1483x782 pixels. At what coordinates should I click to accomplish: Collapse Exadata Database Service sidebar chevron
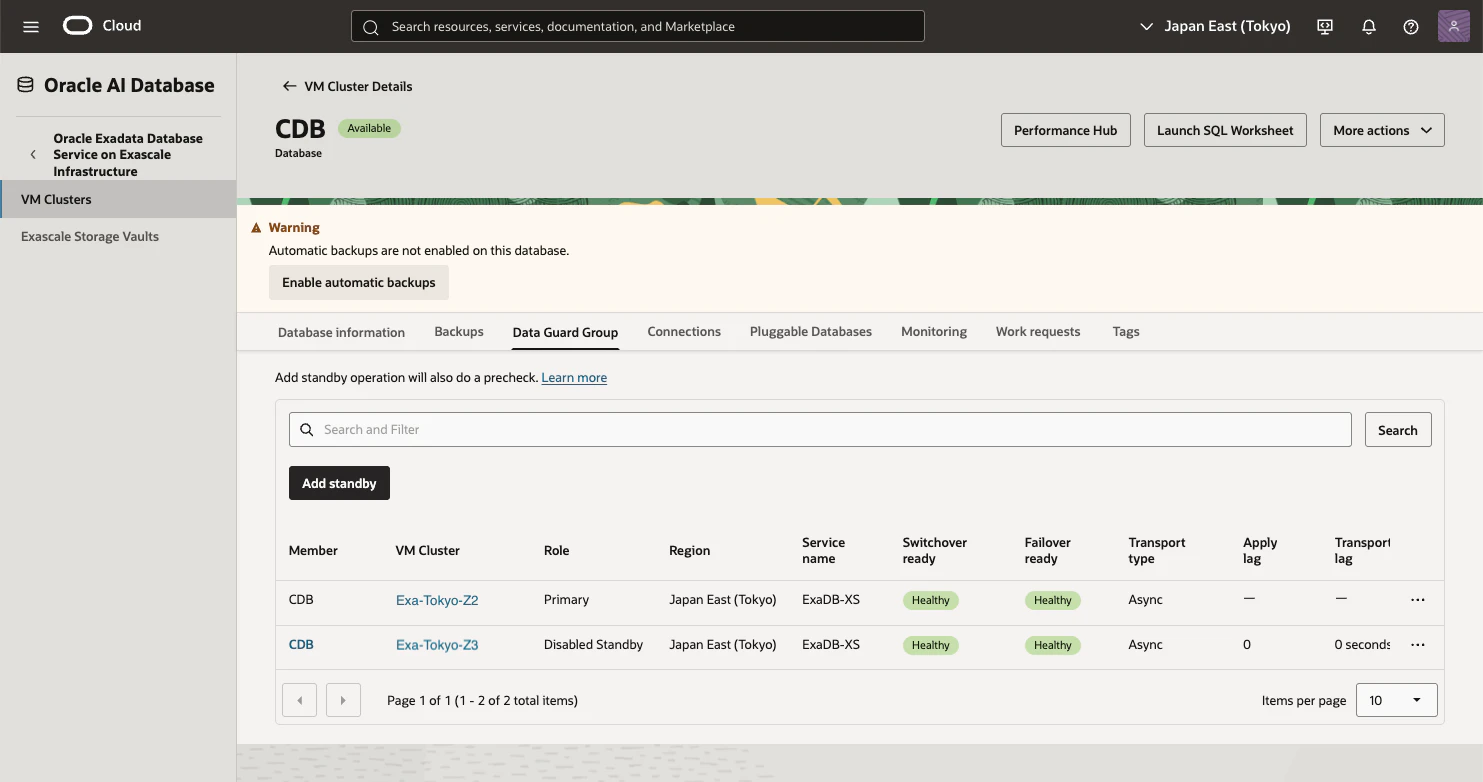click(33, 154)
